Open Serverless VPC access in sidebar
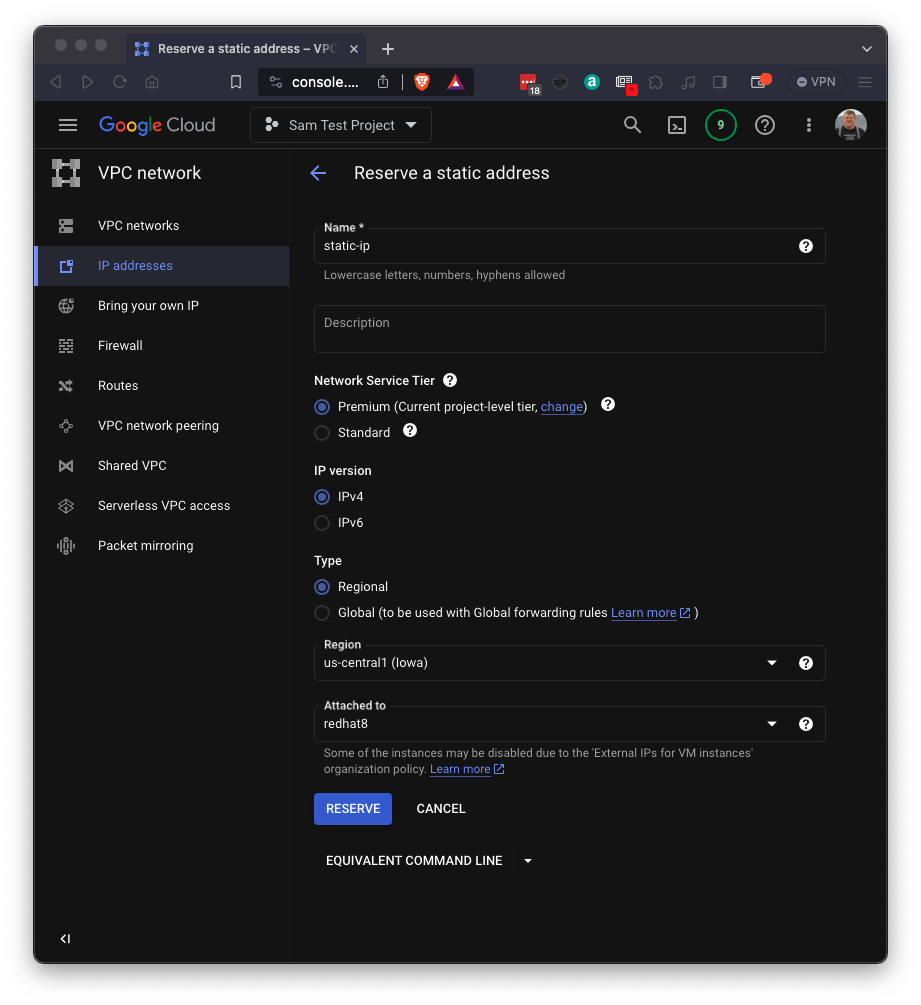Viewport: 921px width, 1005px height. point(162,506)
